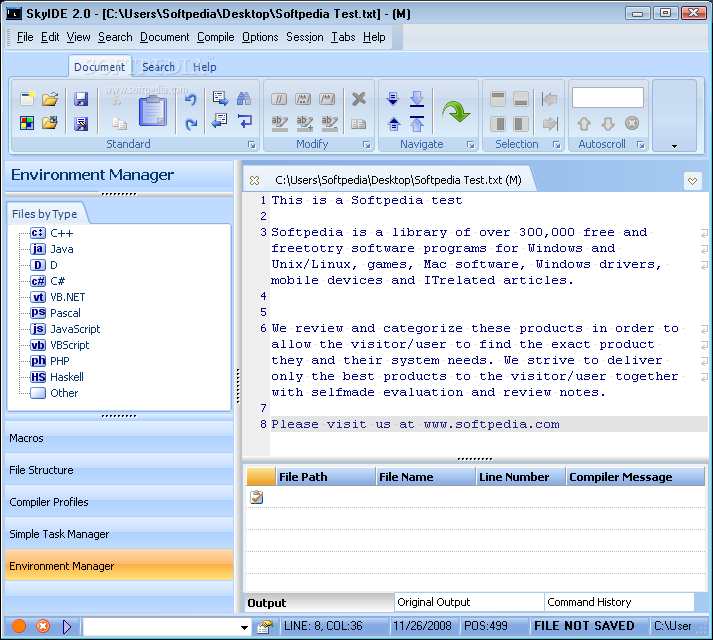Image resolution: width=713 pixels, height=640 pixels.
Task: Click the colored-squares grid icon in Standard group
Action: coord(27,123)
